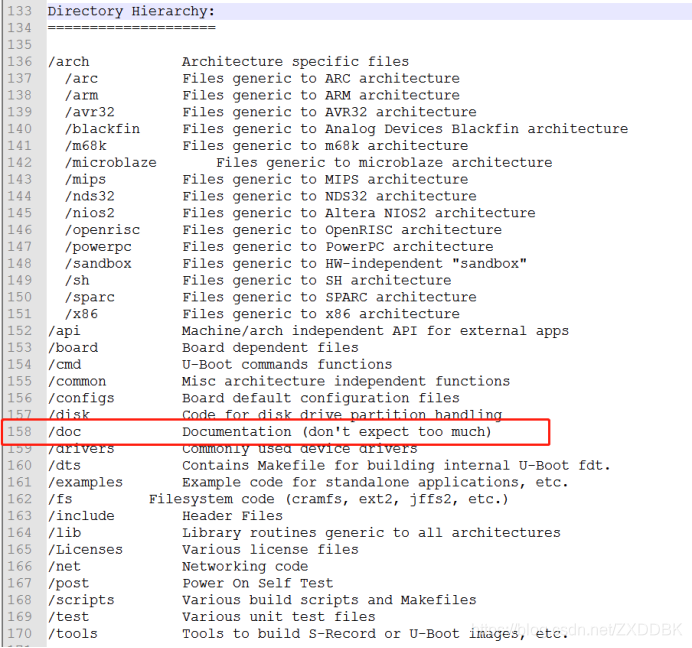Image resolution: width=692 pixels, height=648 pixels.
Task: Click 'Header Files' description
Action: [233, 516]
